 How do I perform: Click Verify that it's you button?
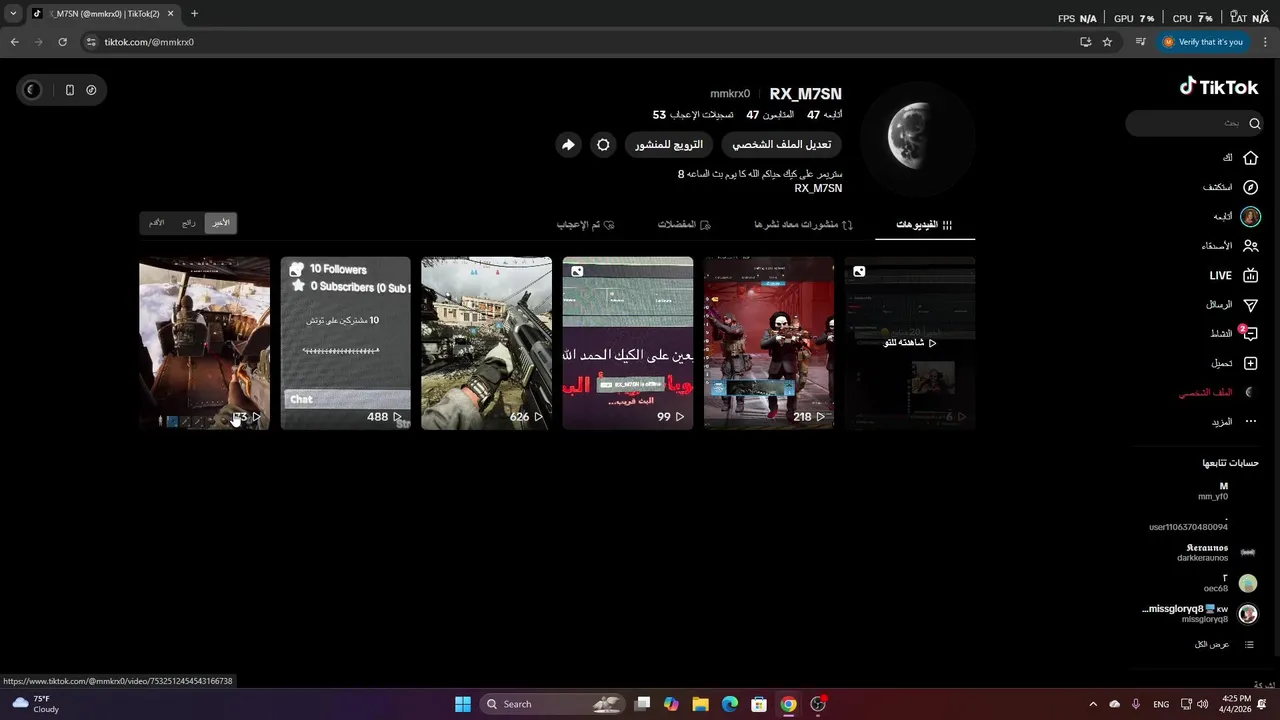pyautogui.click(x=1203, y=42)
